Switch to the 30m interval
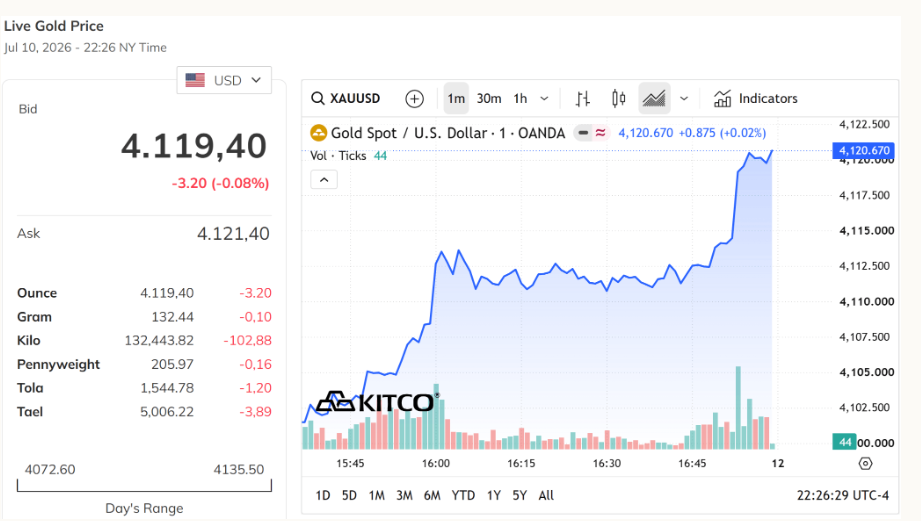Viewport: 921px width, 521px height. [x=489, y=99]
